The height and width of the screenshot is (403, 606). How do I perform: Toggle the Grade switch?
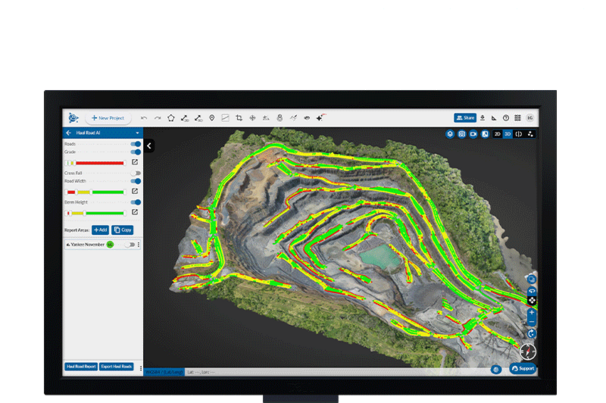[x=136, y=152]
